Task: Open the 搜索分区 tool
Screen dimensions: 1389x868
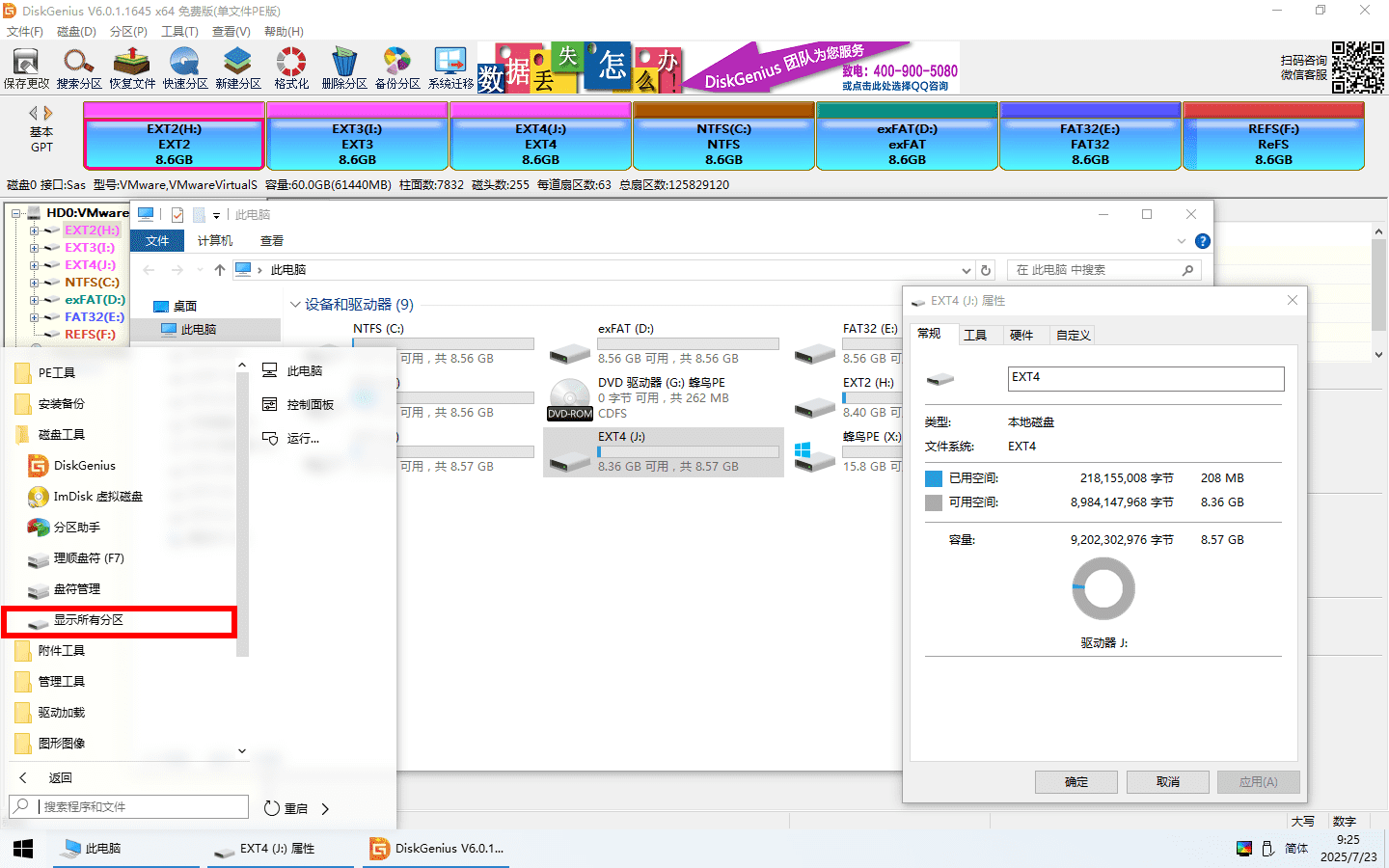Action: tap(79, 68)
